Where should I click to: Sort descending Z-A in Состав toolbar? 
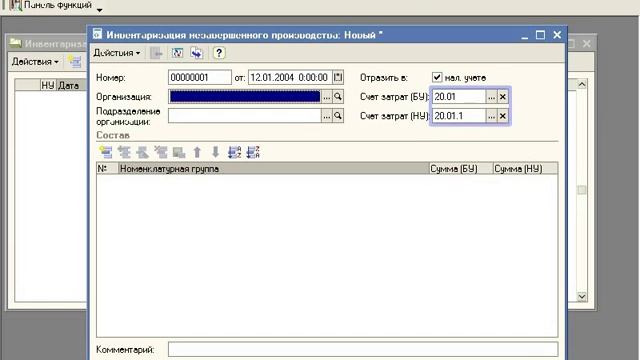(x=253, y=152)
